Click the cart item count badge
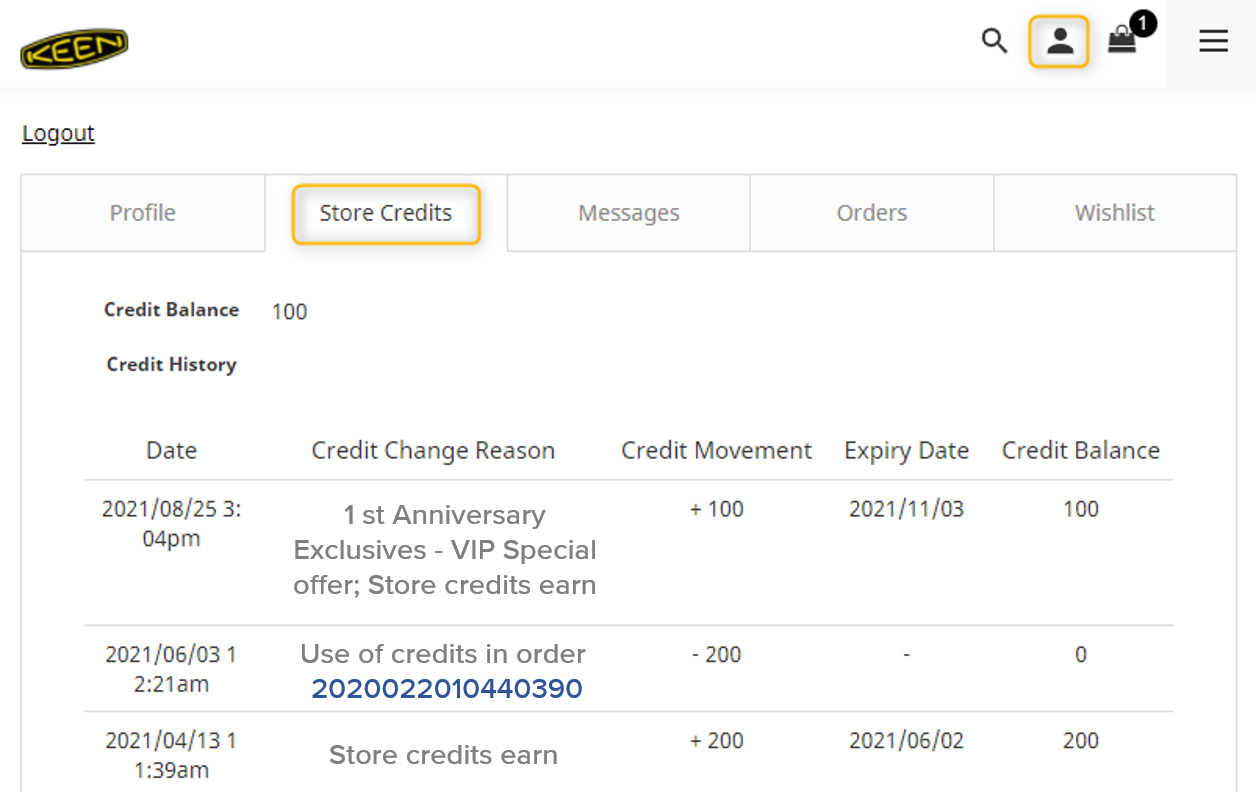The width and height of the screenshot is (1256, 792). click(1142, 23)
